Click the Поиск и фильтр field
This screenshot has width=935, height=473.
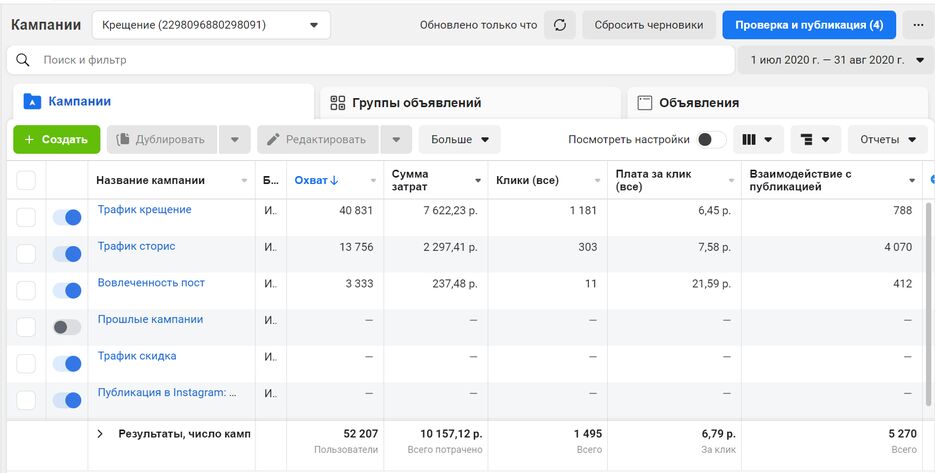(370, 60)
